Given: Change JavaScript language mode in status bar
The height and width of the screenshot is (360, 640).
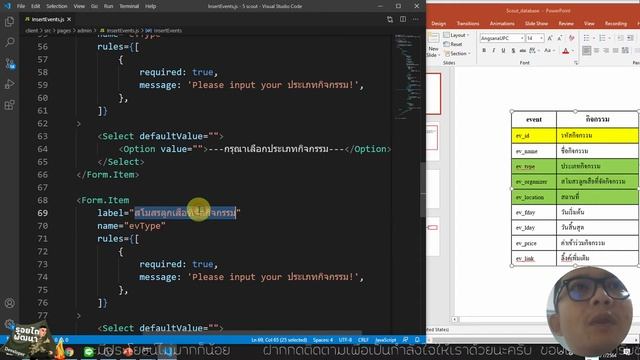Looking at the screenshot, I should [385, 340].
